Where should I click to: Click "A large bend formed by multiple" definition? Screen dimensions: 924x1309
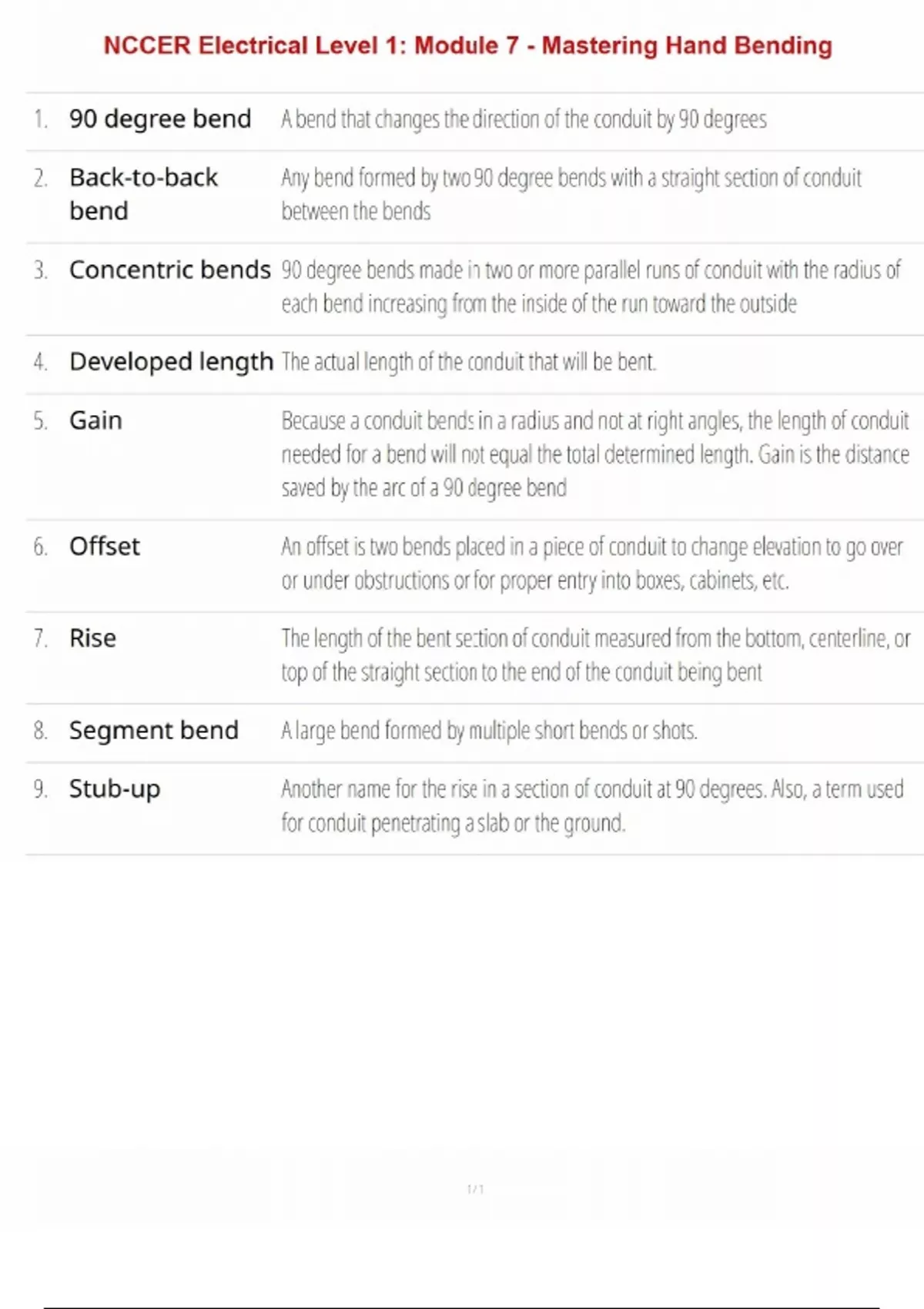click(489, 731)
